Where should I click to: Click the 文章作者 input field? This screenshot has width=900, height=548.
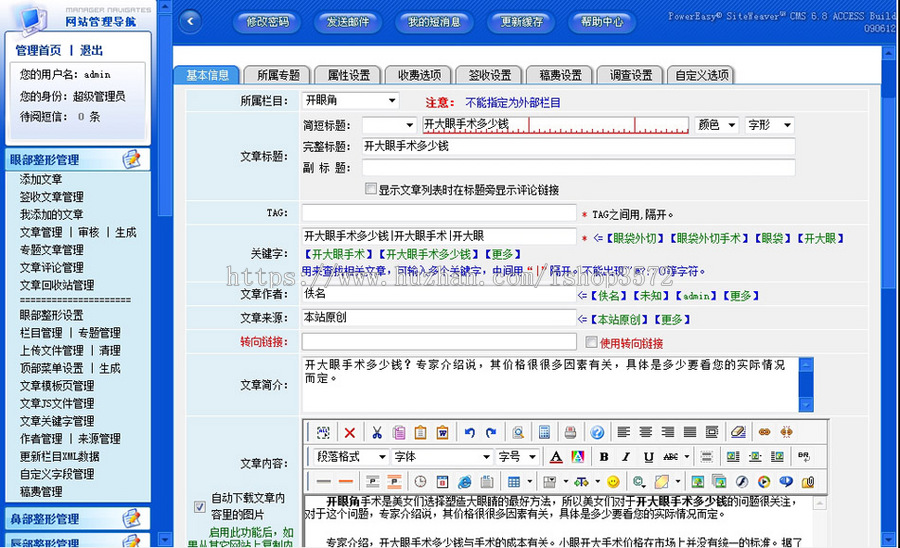[x=439, y=294]
